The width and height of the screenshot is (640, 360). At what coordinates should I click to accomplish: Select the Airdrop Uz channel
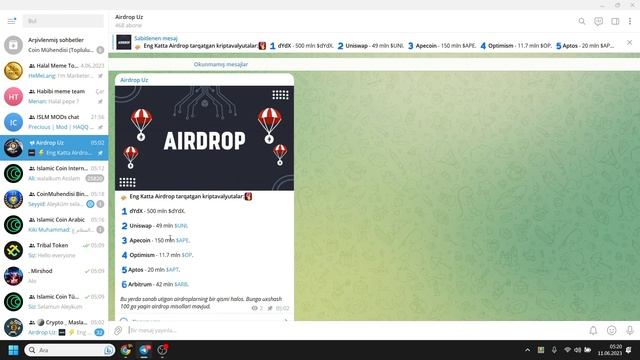coord(54,148)
